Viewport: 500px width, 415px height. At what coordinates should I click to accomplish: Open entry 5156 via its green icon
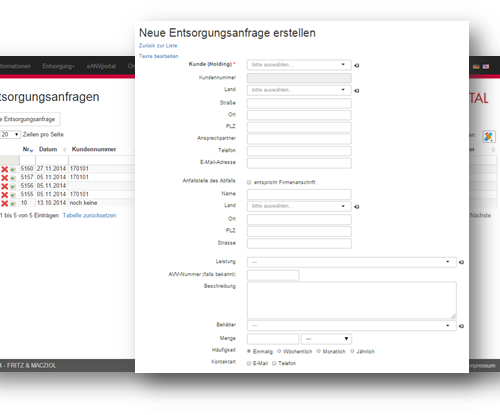click(13, 186)
